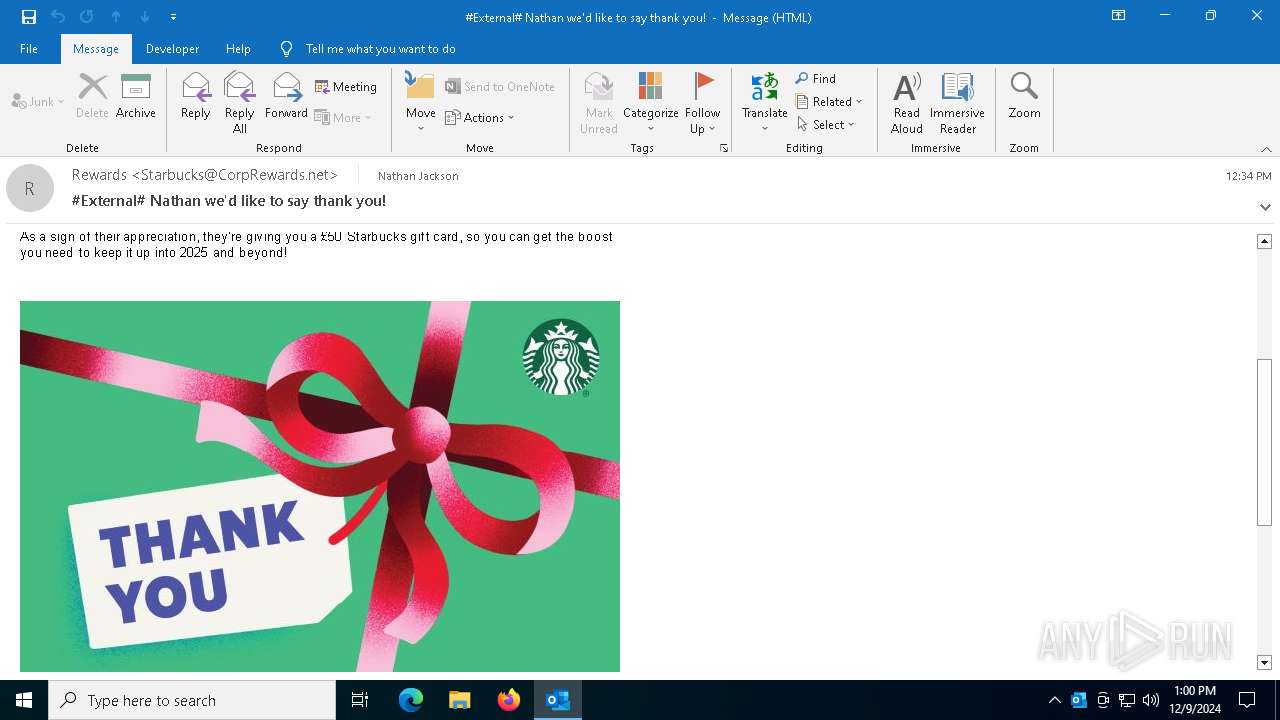Click the Starbucks Thank You gift card image
This screenshot has width=1280, height=720.
click(x=320, y=486)
